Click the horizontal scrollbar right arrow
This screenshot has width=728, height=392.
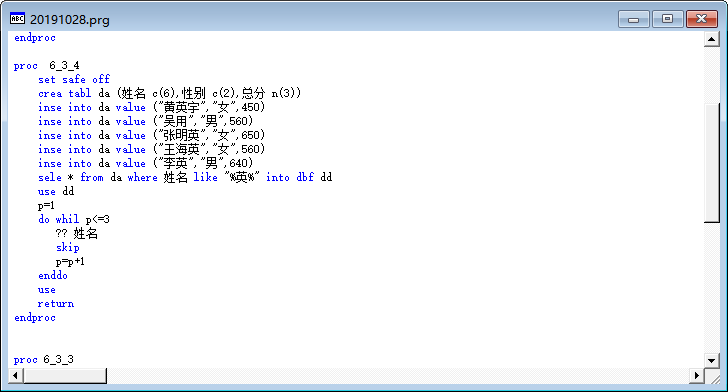pyautogui.click(x=696, y=375)
